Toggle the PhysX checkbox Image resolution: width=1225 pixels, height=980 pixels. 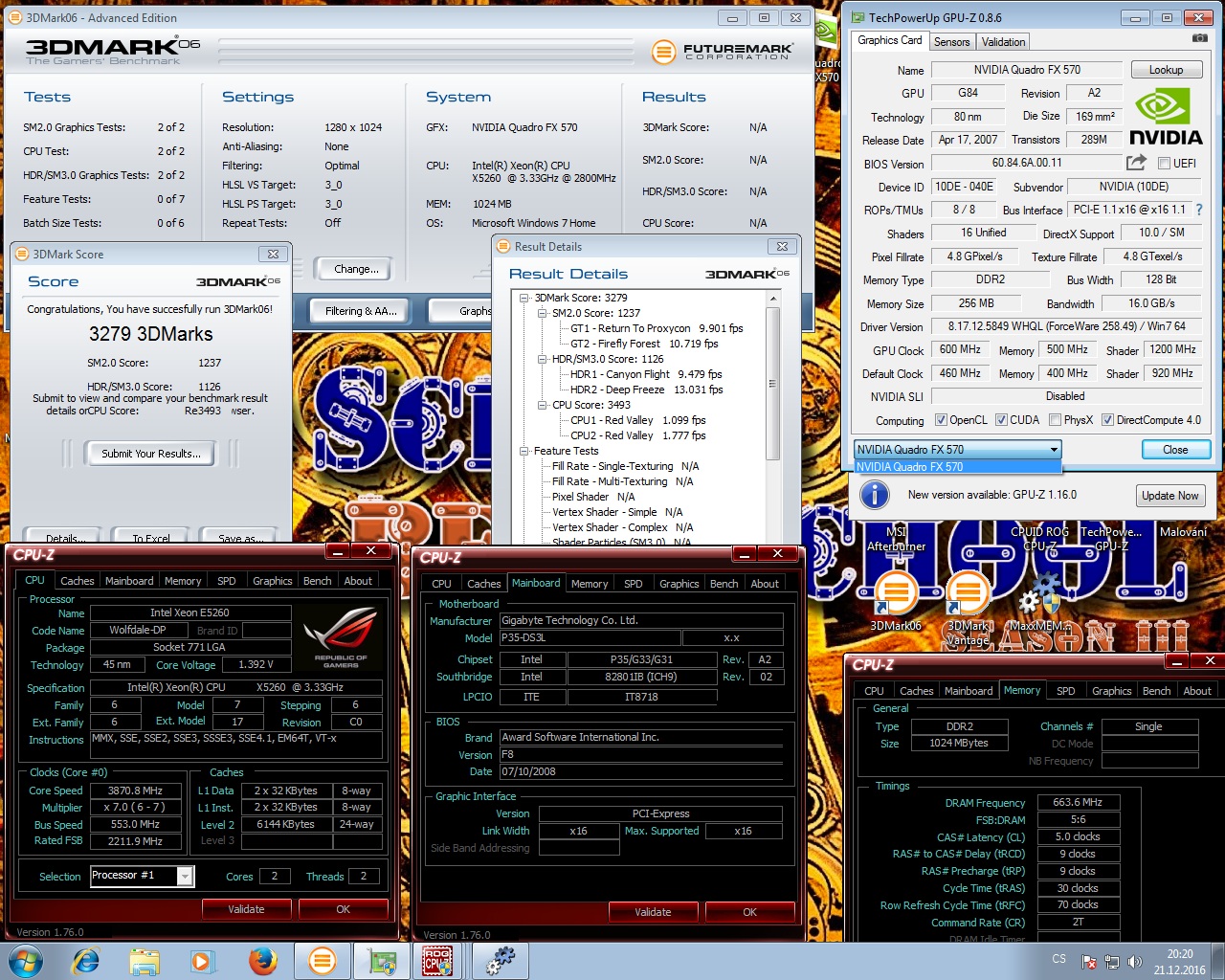[x=1055, y=419]
